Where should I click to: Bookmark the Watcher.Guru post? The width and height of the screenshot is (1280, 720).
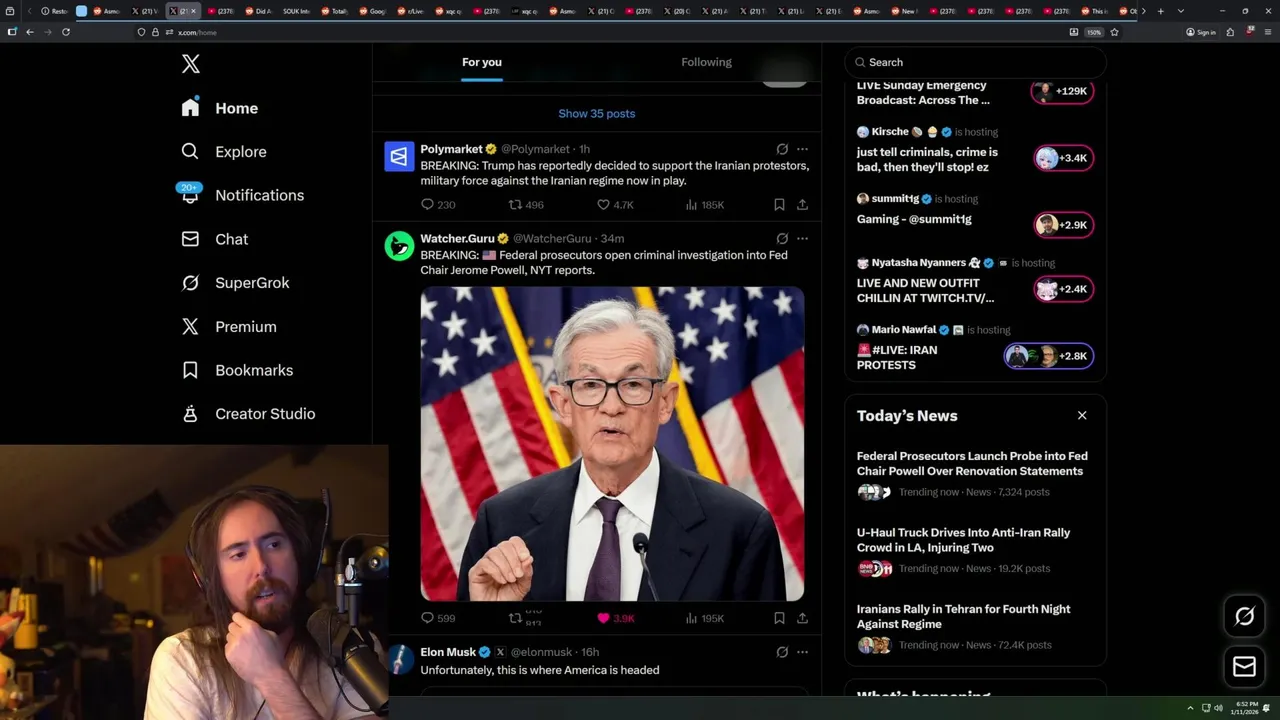(779, 618)
